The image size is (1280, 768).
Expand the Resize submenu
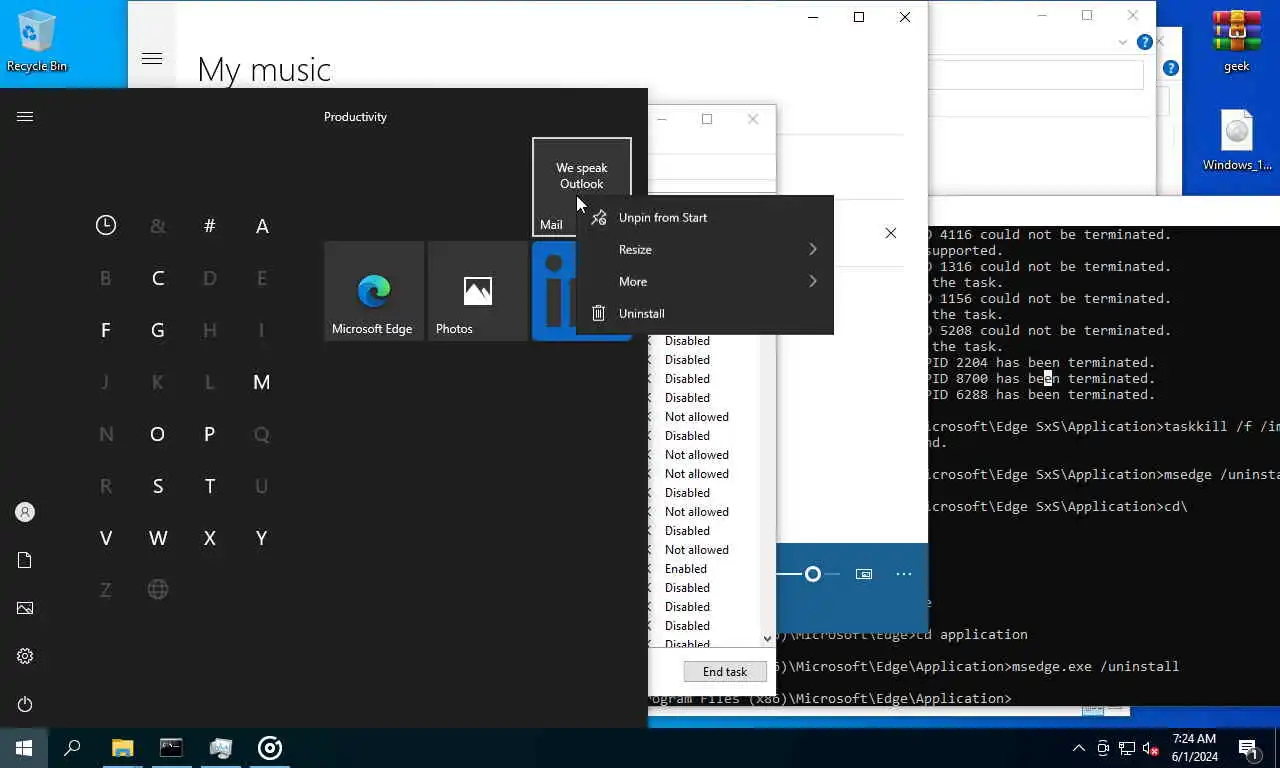(705, 249)
